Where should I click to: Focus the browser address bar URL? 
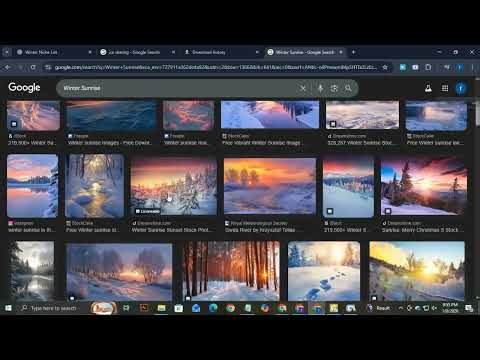coord(216,67)
